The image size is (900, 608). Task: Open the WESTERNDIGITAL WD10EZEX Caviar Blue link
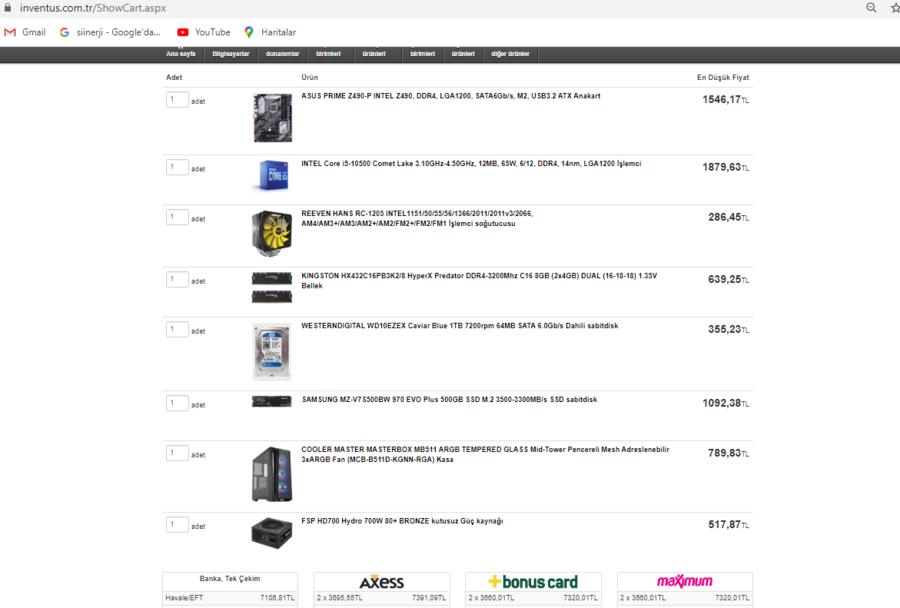pos(460,326)
